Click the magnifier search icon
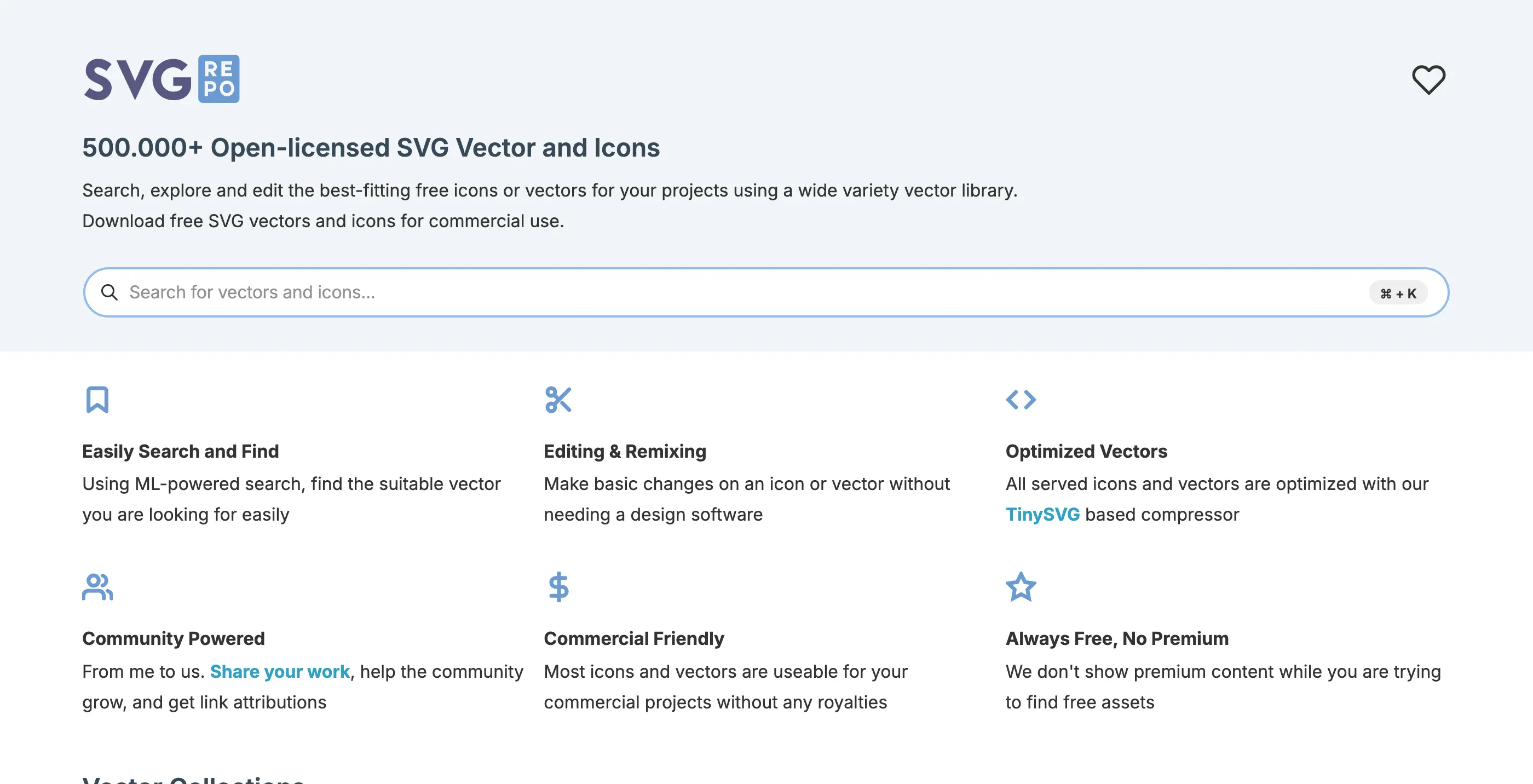This screenshot has width=1533, height=784. click(x=109, y=292)
